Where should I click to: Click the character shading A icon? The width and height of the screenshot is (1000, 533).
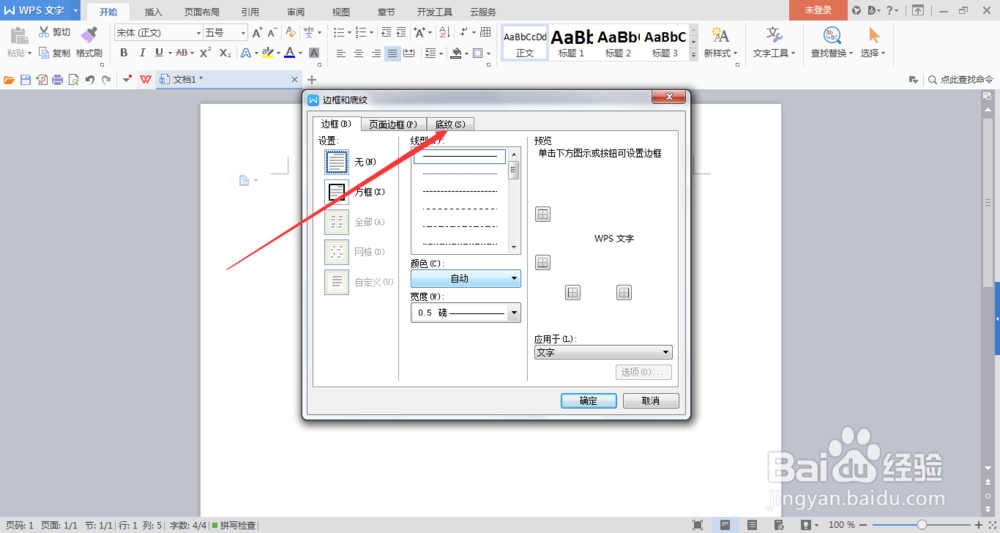[x=314, y=53]
